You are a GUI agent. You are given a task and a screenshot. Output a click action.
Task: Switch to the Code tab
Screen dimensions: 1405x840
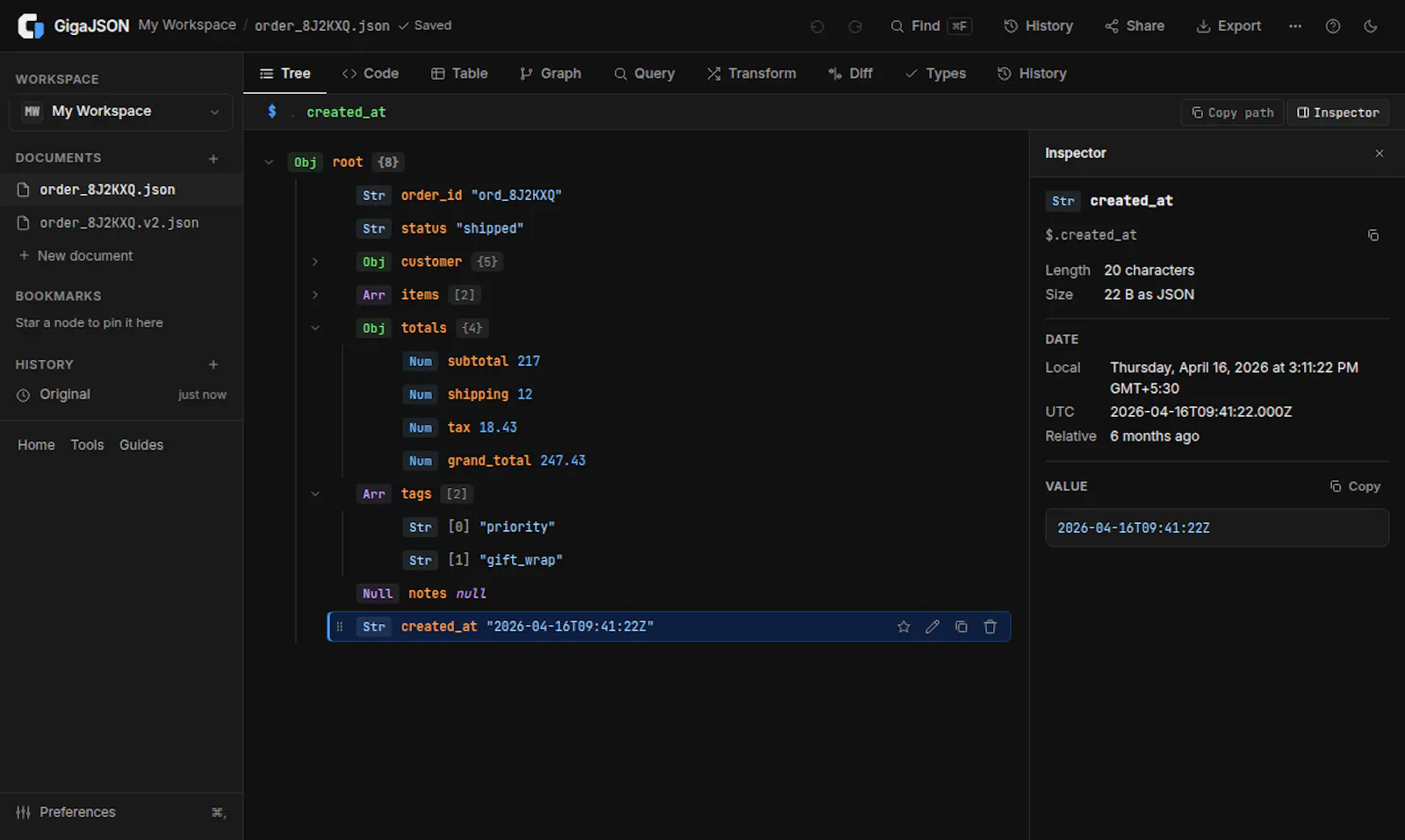[371, 74]
